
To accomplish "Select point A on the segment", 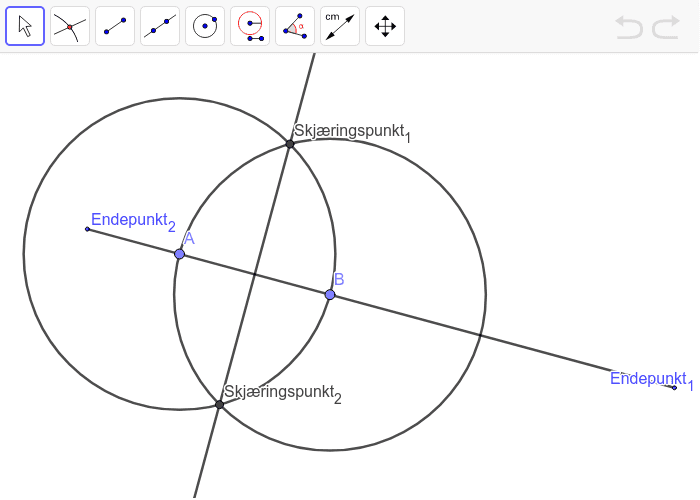I will (x=179, y=254).
